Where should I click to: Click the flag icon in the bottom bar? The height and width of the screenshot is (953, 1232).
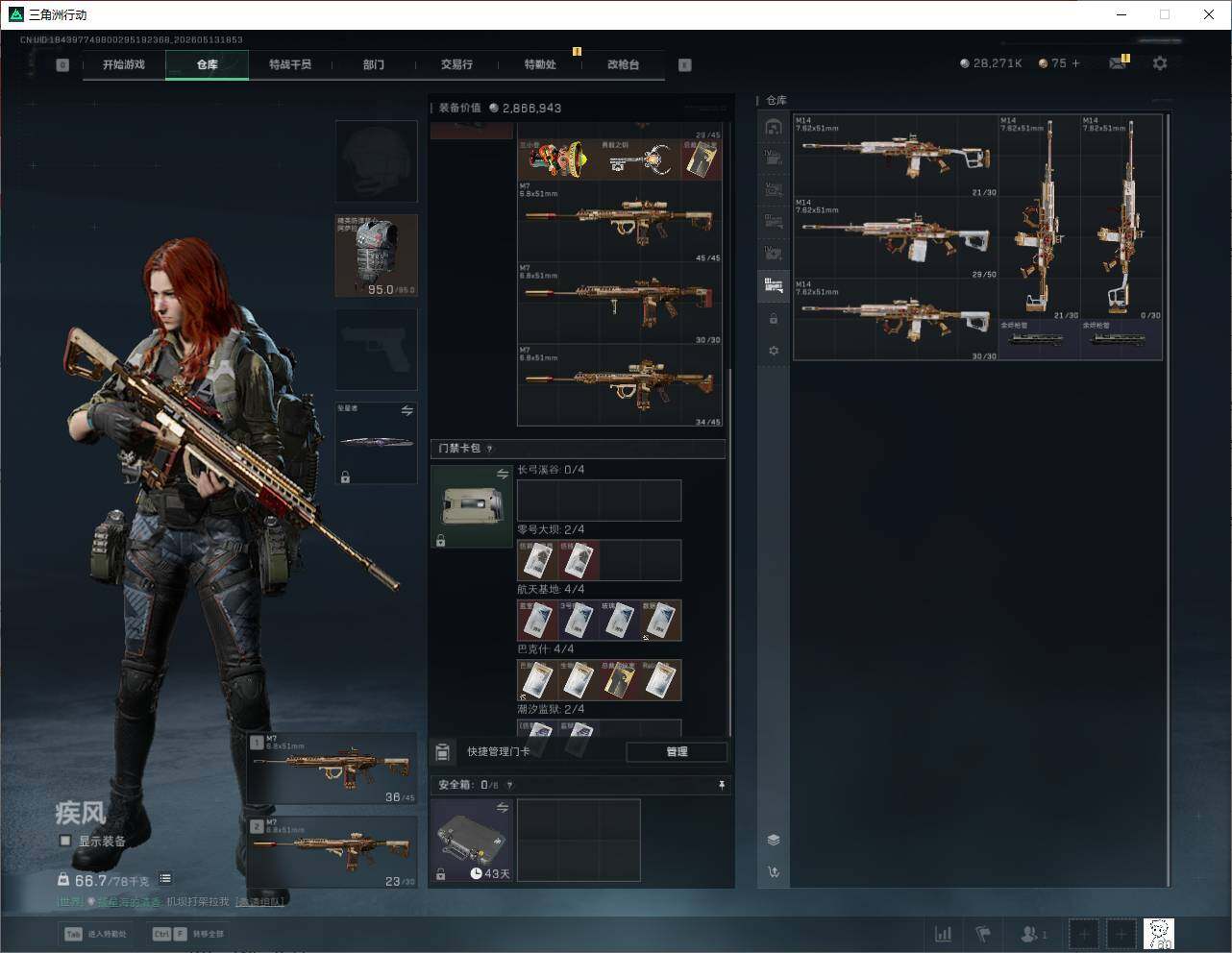(983, 934)
